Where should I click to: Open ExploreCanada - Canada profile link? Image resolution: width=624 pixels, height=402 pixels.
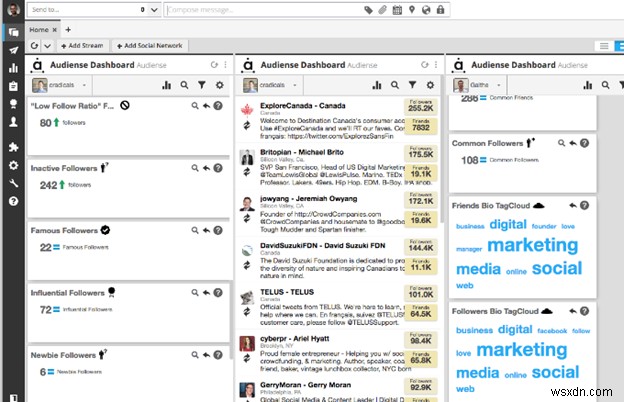[x=302, y=106]
